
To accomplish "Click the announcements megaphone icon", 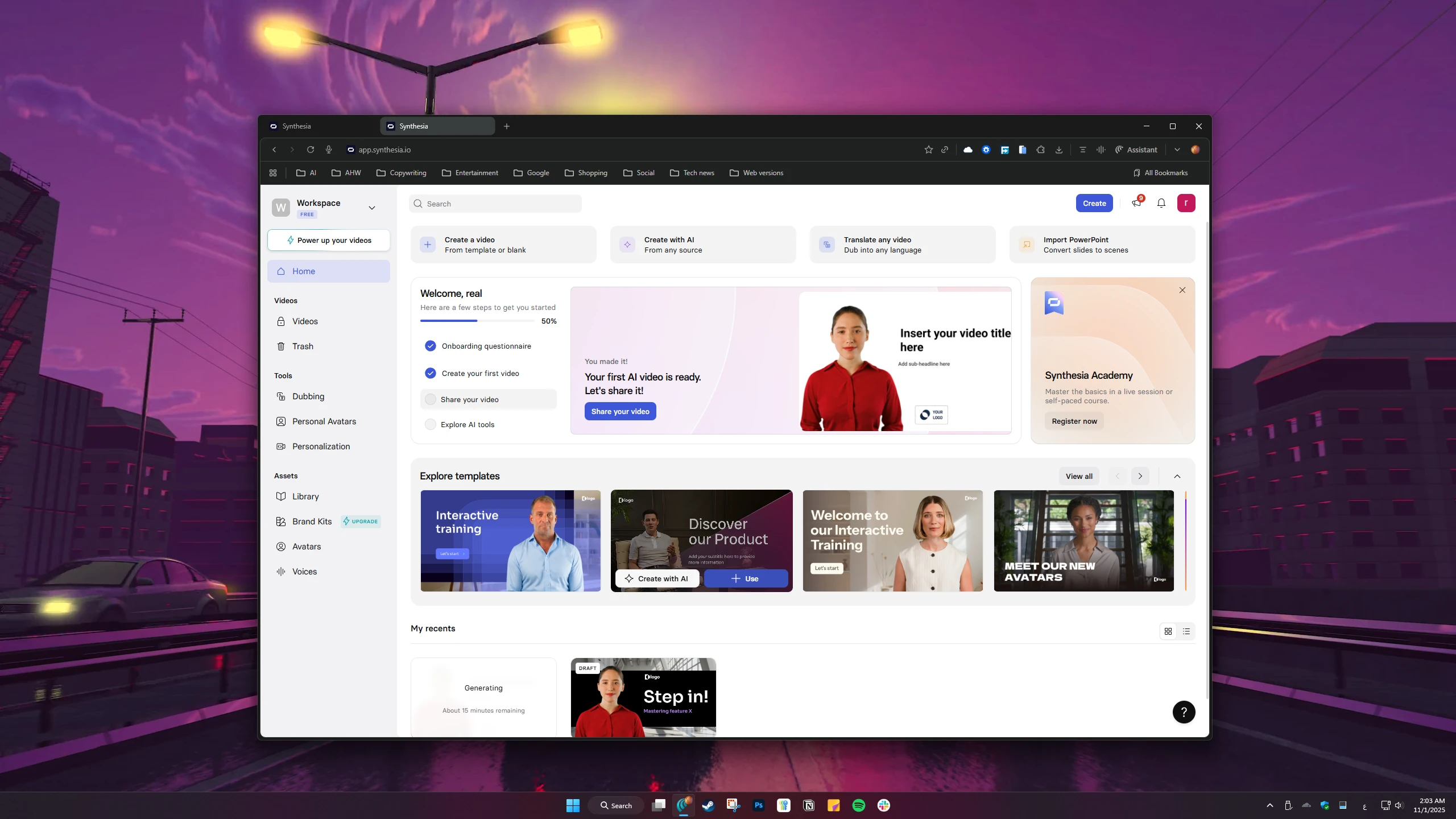I will pos(1136,203).
